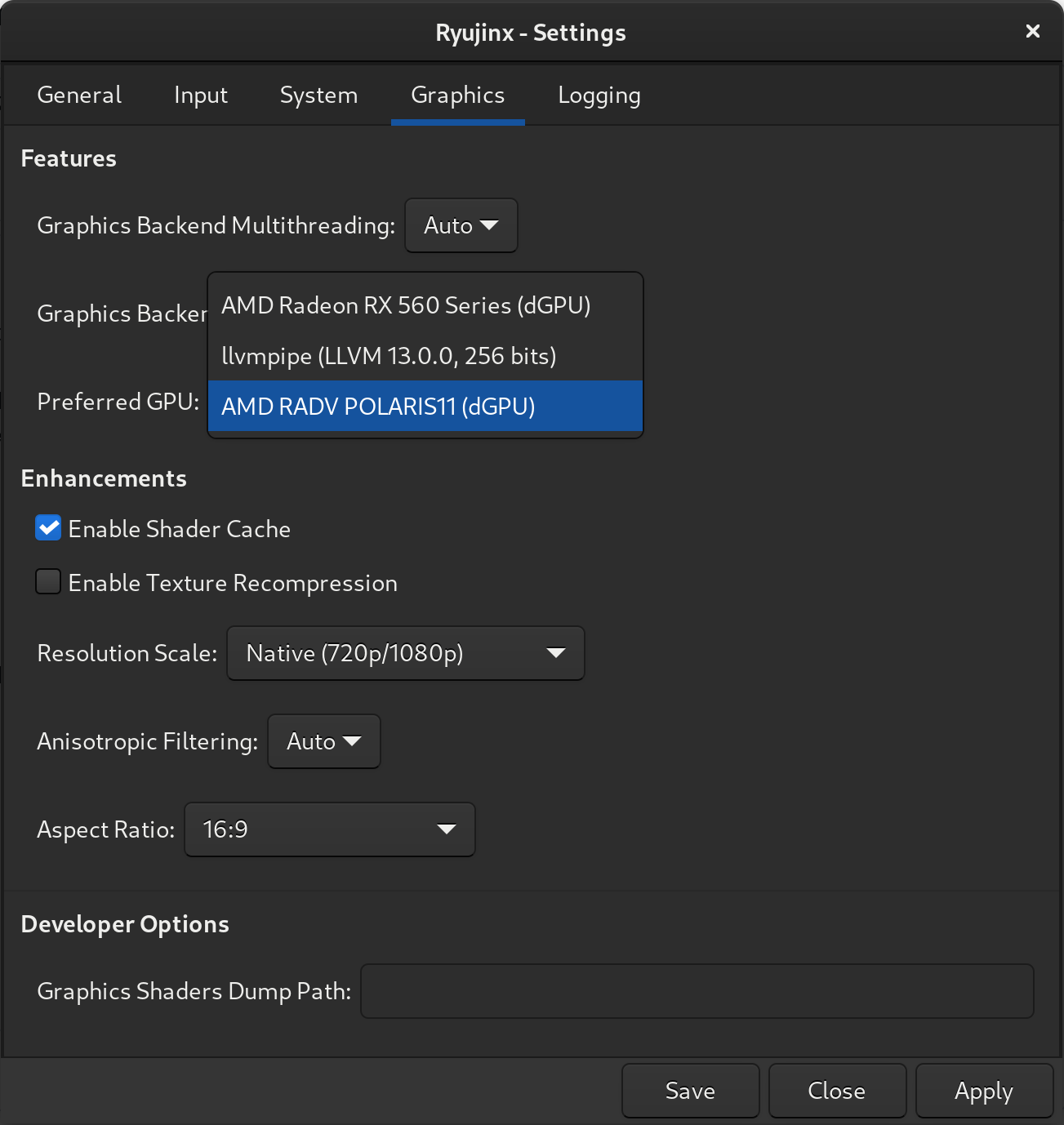
Task: Open the Aspect Ratio dropdown
Action: 330,829
